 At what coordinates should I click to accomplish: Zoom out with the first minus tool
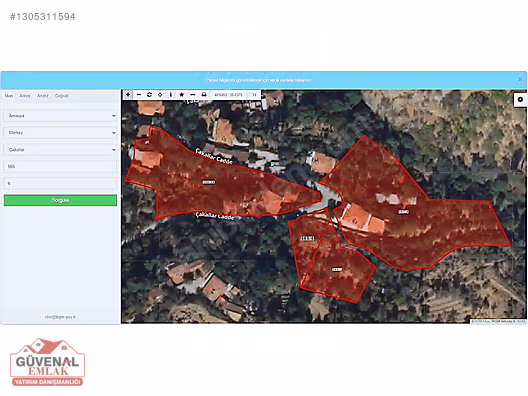point(139,95)
